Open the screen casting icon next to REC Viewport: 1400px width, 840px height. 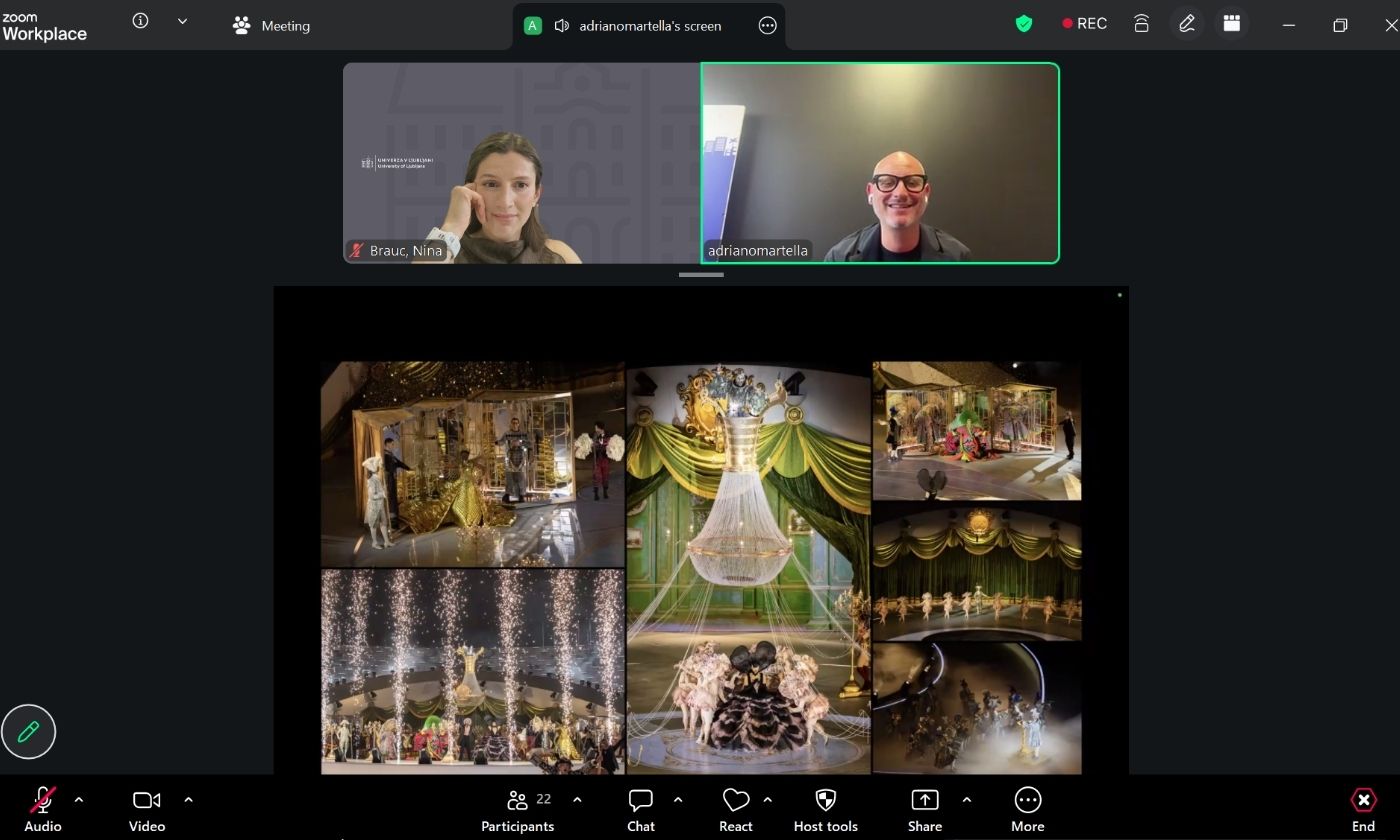[x=1141, y=23]
